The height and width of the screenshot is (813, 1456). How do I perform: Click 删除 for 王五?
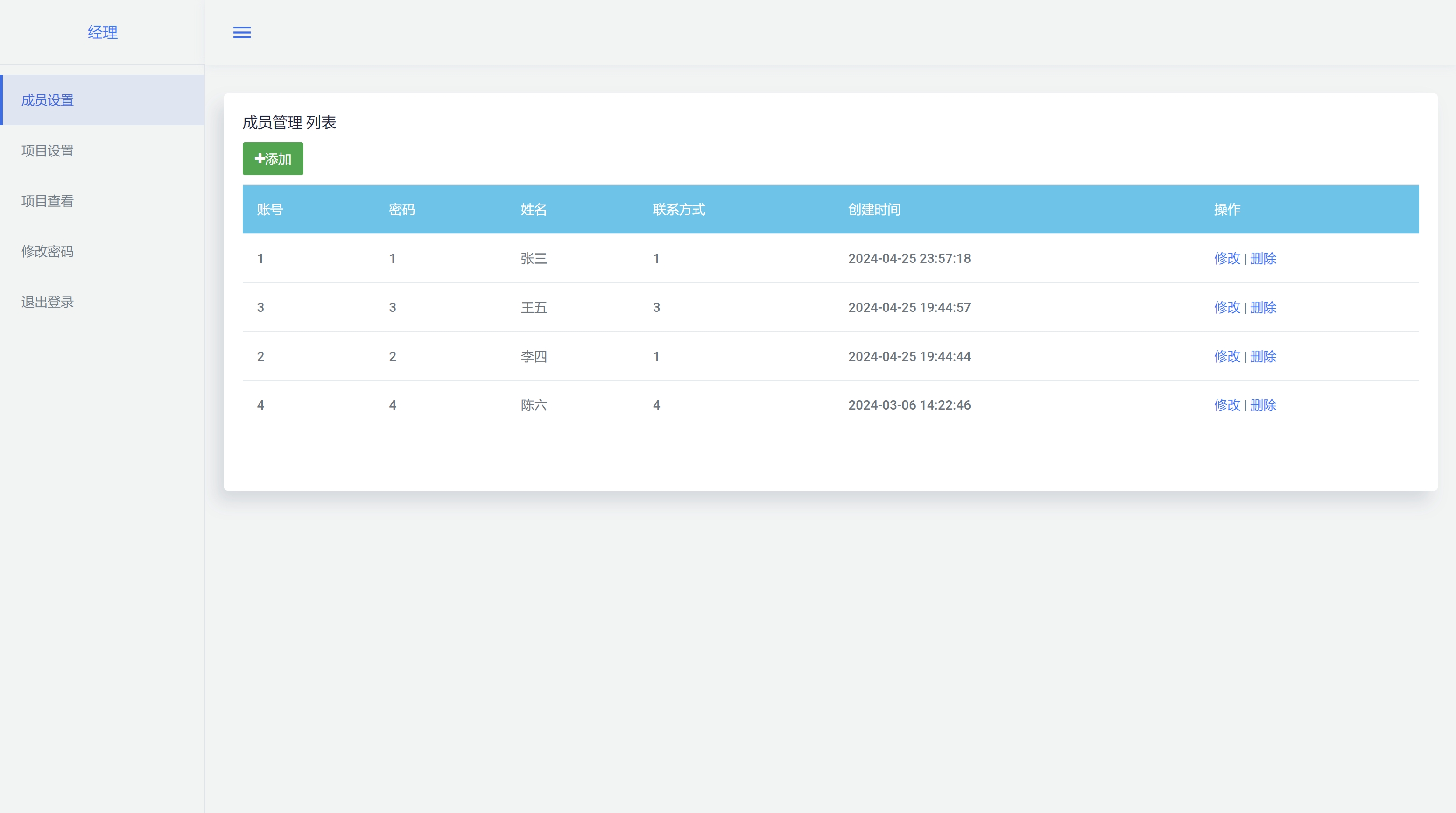click(1263, 307)
